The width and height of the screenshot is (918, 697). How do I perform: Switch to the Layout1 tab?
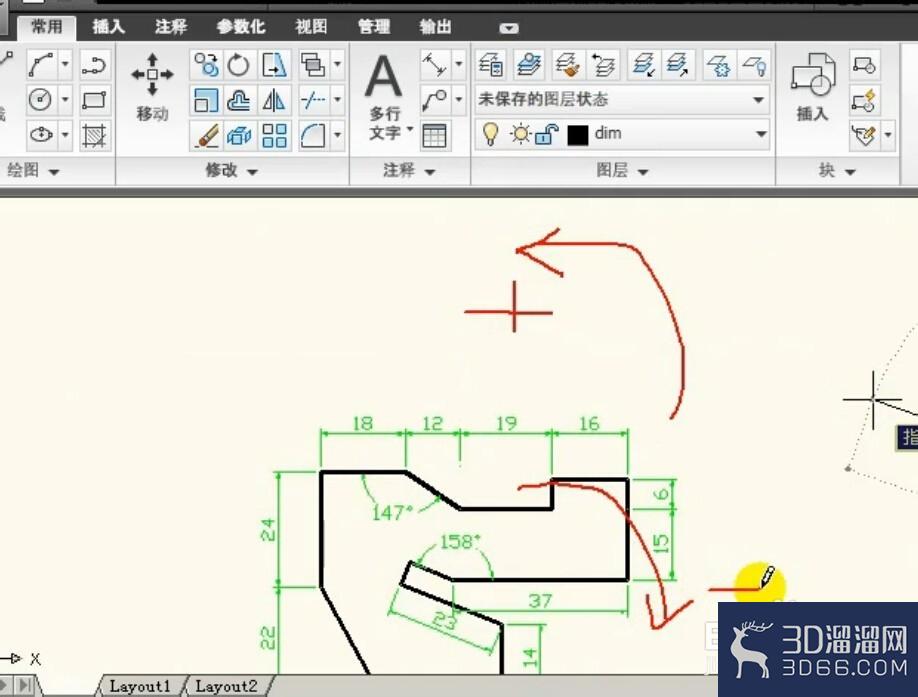(139, 686)
